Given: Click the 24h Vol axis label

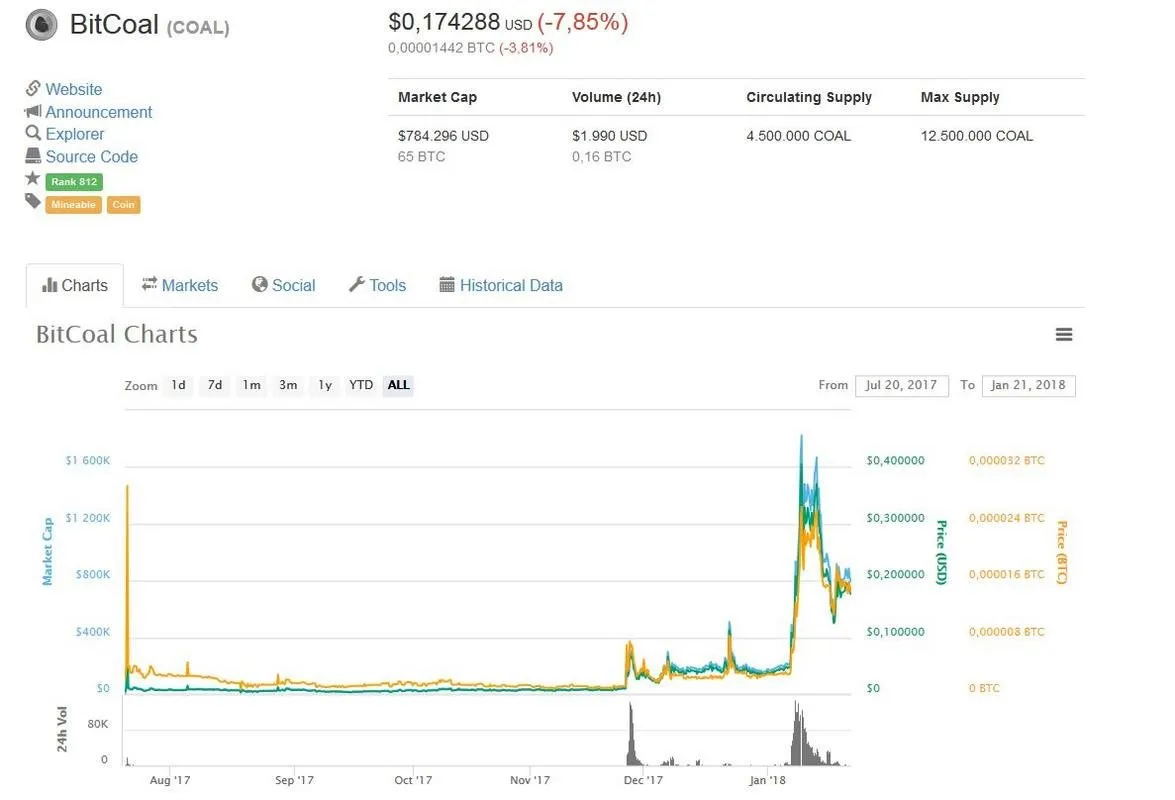Looking at the screenshot, I should (x=62, y=729).
